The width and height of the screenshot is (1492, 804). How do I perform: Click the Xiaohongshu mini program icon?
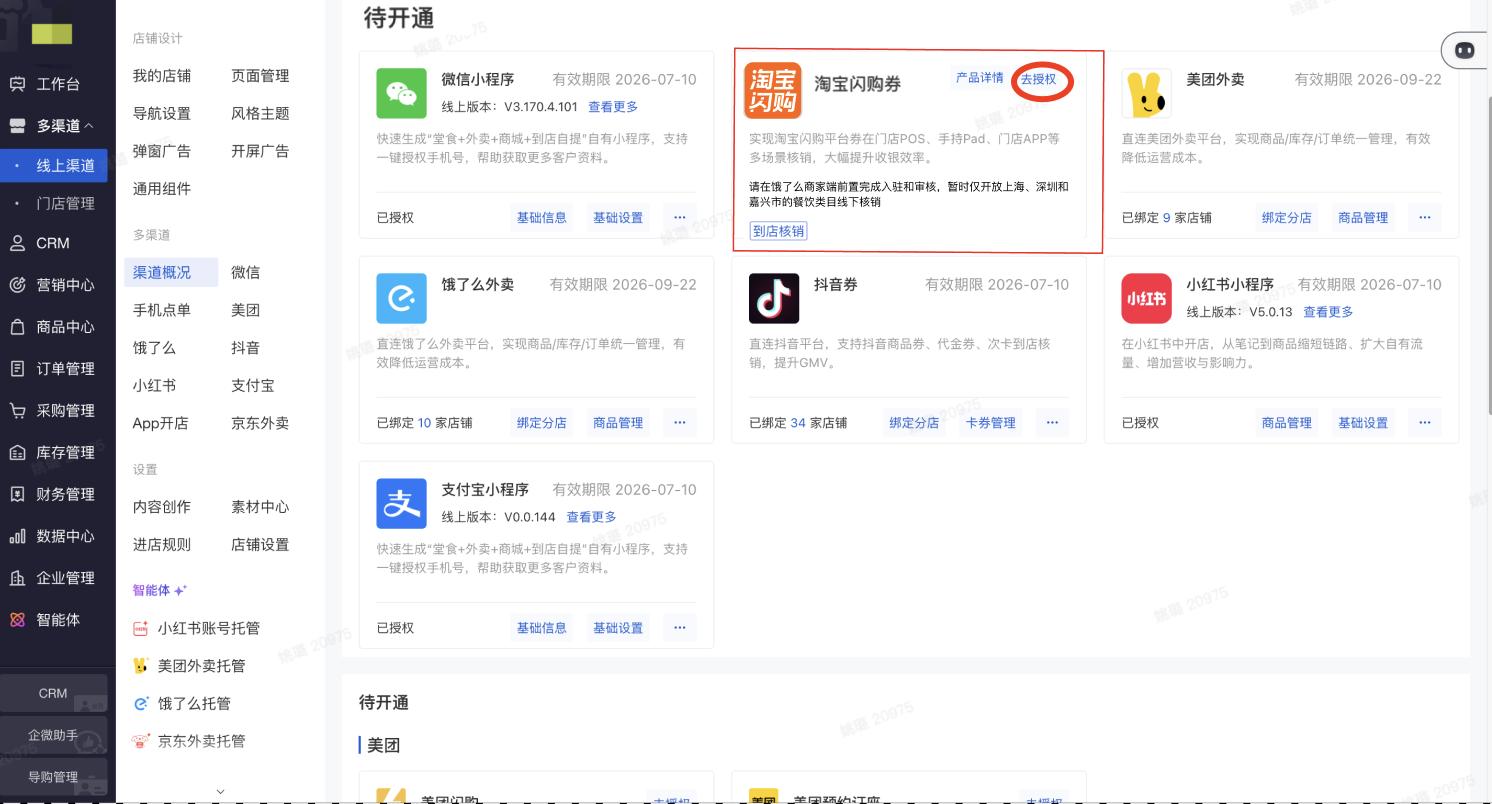pyautogui.click(x=1146, y=298)
